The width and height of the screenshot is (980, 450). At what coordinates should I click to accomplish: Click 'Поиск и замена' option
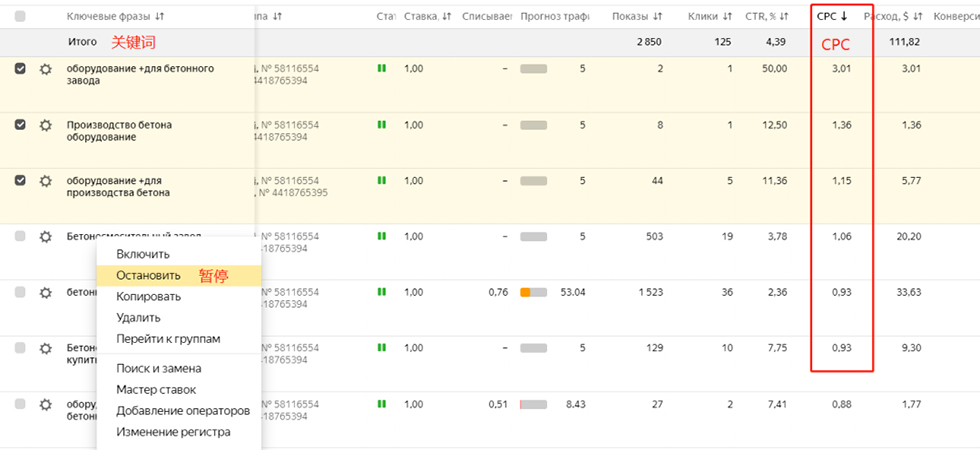pyautogui.click(x=158, y=368)
